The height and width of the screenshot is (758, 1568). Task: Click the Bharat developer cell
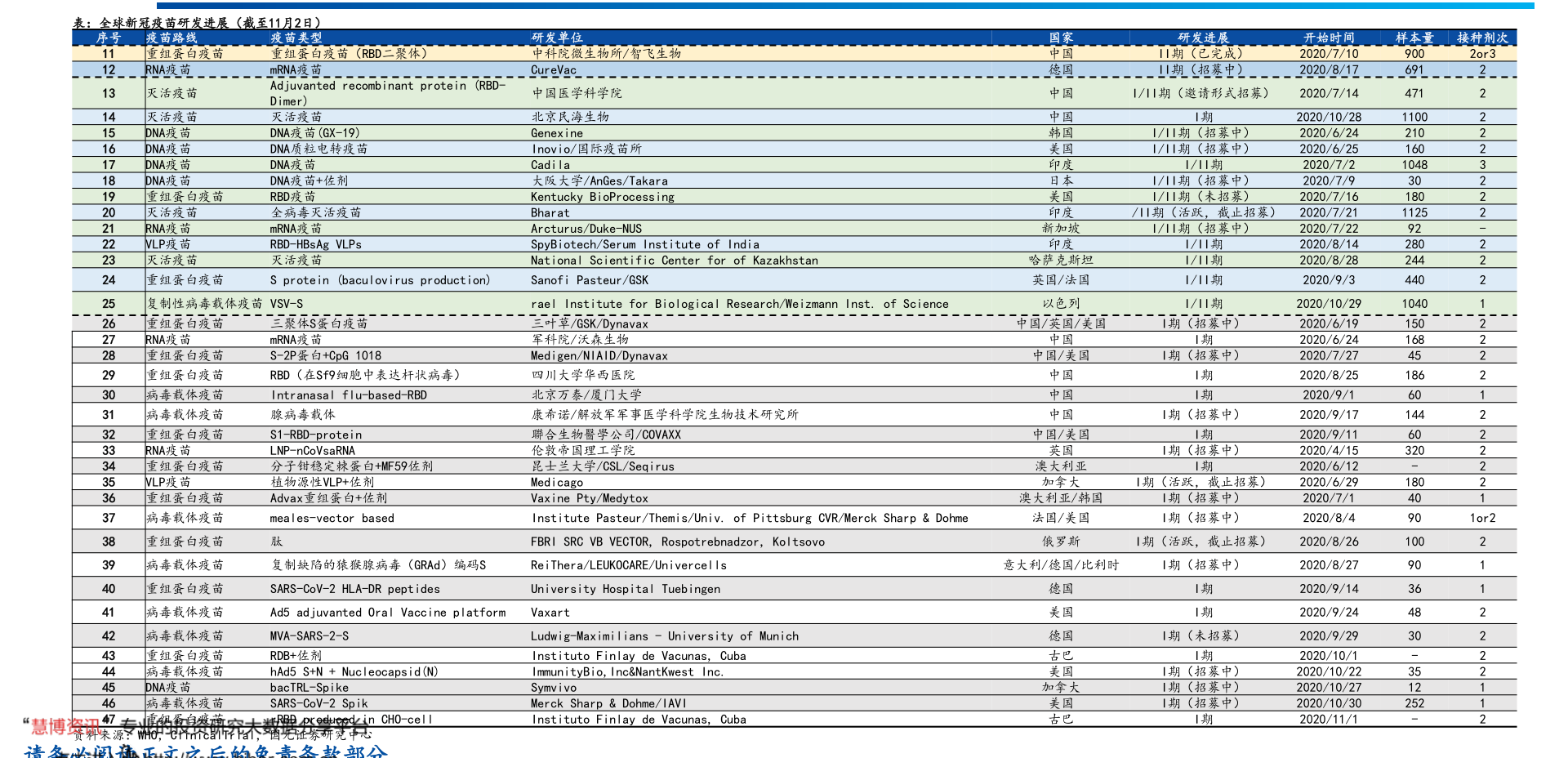tap(550, 212)
